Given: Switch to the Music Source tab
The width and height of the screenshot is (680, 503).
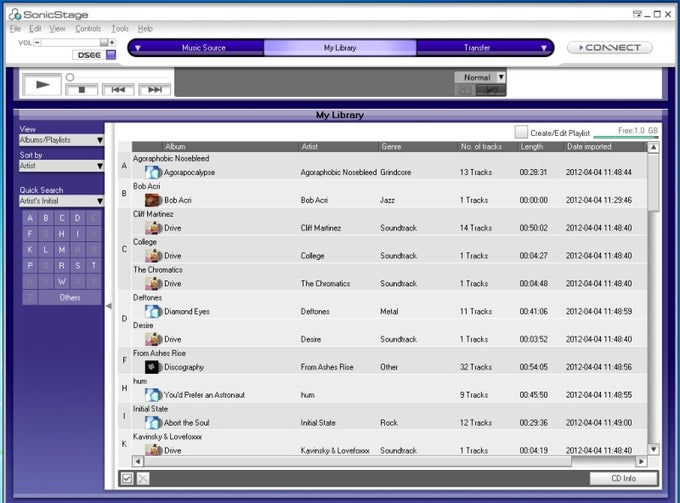Looking at the screenshot, I should (203, 48).
